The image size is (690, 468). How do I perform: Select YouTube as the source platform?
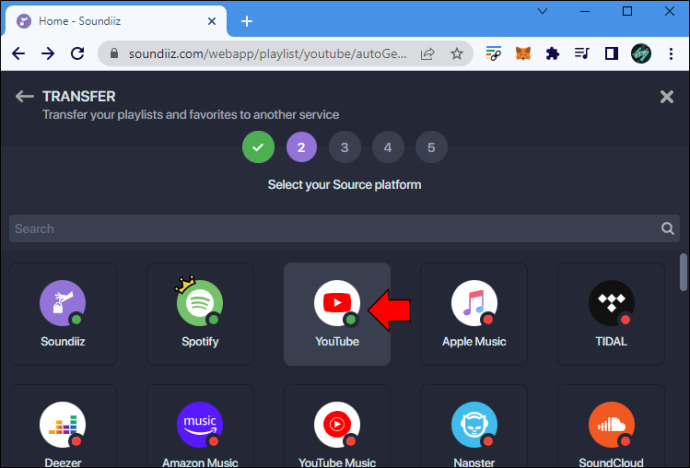[337, 314]
